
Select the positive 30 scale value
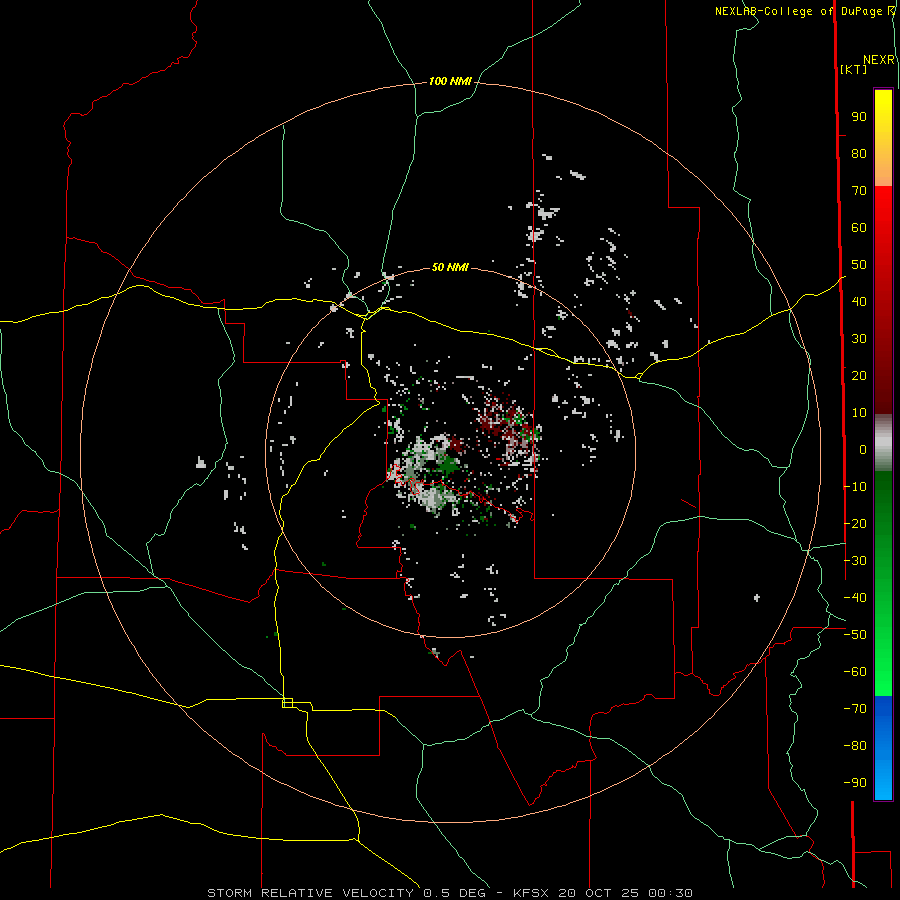coord(859,339)
